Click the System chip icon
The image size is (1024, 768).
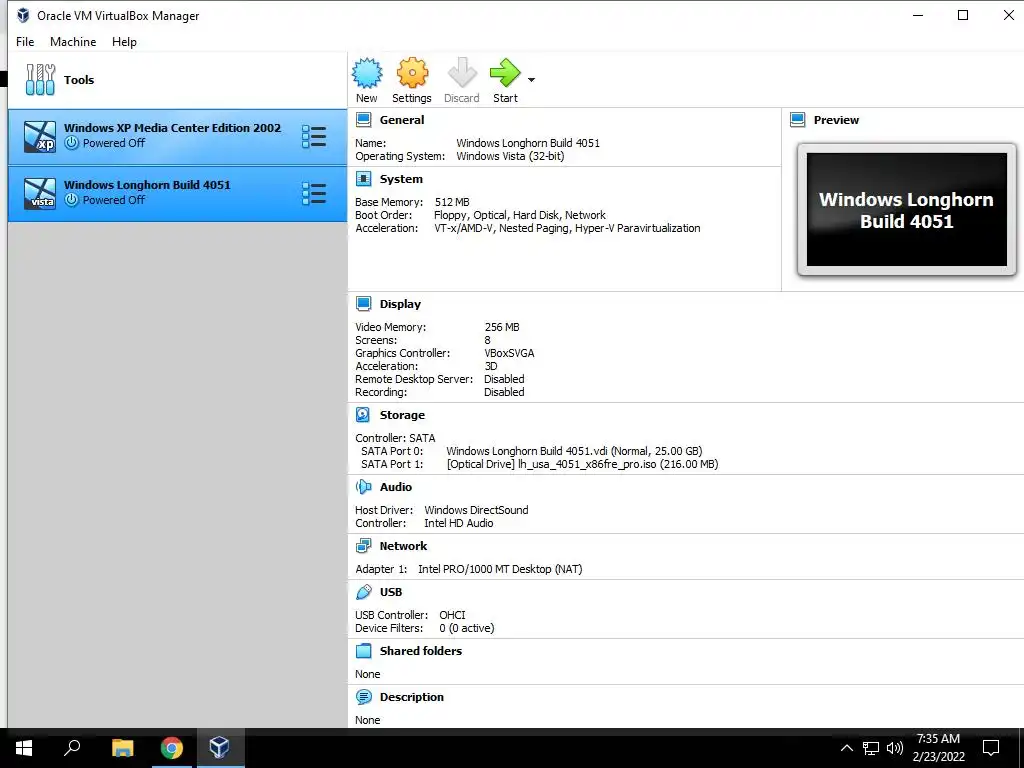(x=363, y=179)
